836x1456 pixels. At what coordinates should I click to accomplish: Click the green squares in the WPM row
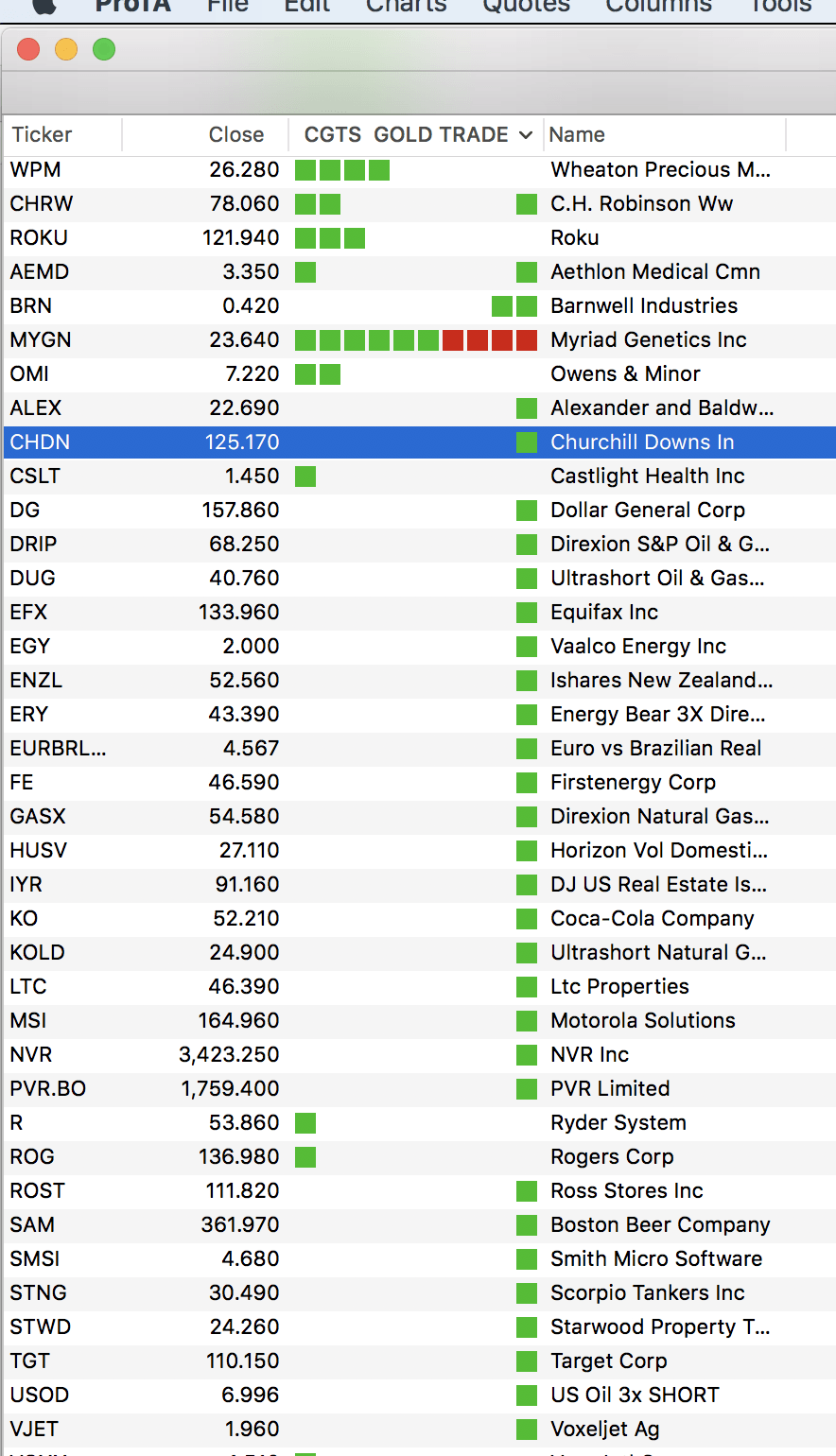[342, 170]
